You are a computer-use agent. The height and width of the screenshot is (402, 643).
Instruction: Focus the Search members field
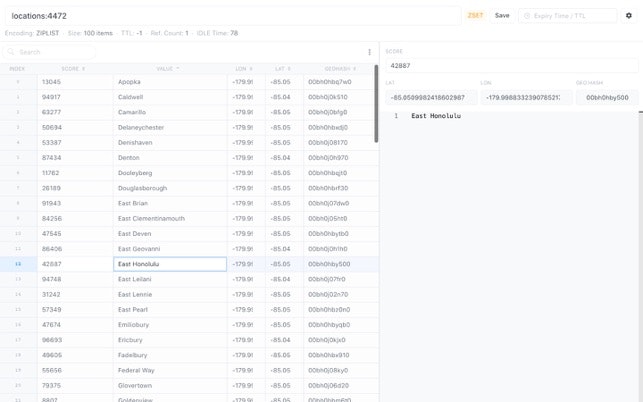[49, 52]
